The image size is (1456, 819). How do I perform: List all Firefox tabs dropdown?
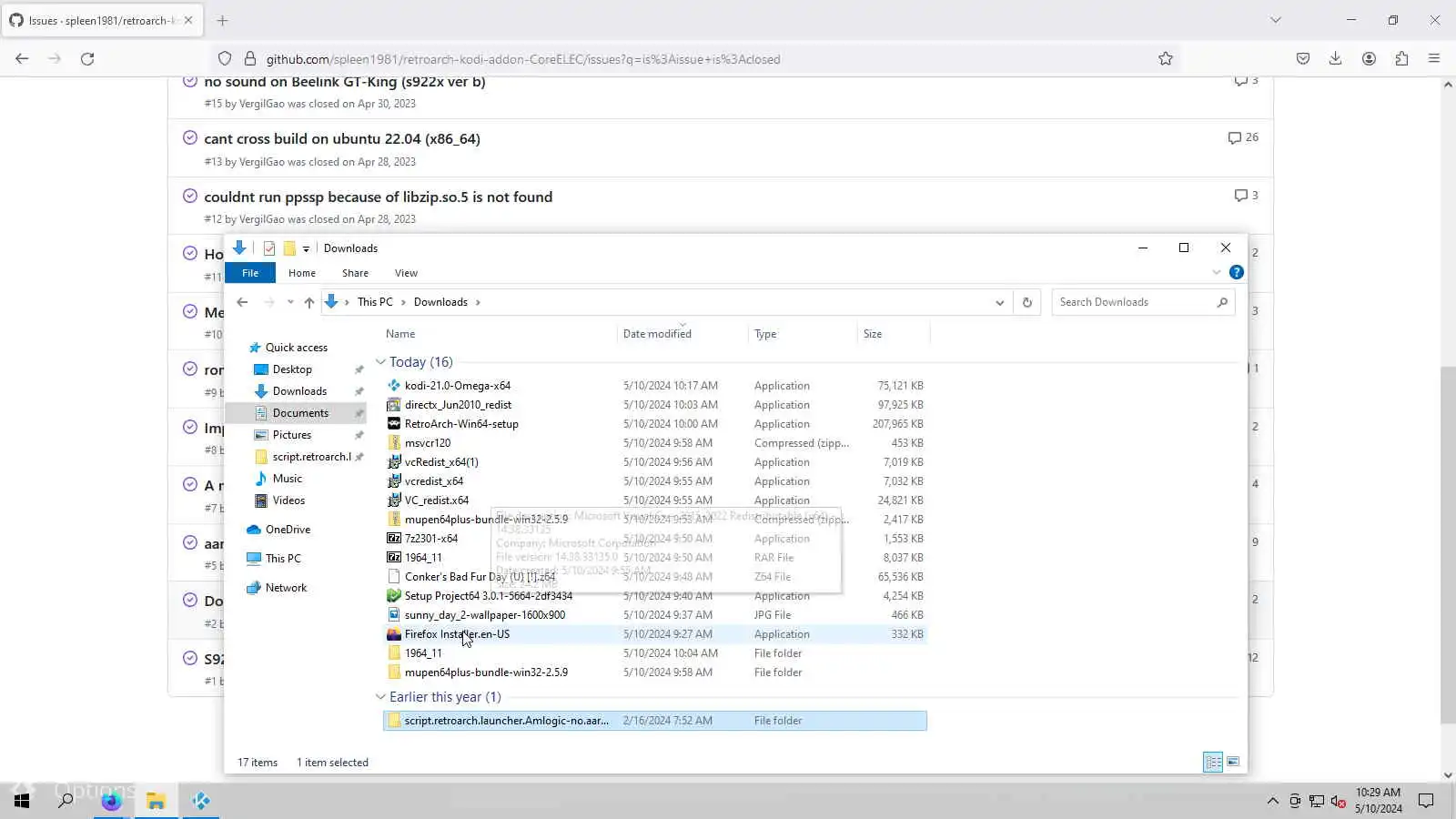(x=1276, y=20)
